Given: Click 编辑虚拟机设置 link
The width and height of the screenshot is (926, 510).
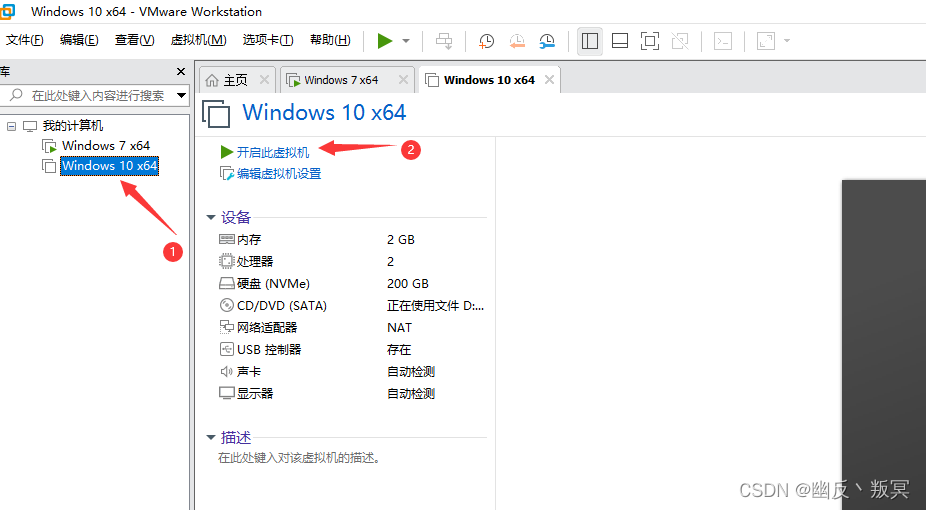Looking at the screenshot, I should [279, 174].
